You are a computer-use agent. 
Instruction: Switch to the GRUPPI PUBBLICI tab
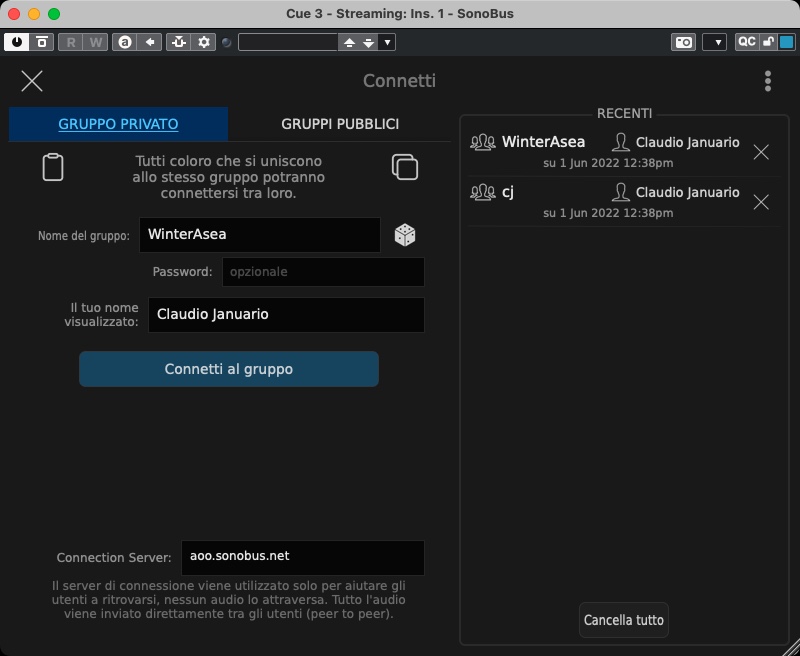tap(340, 124)
